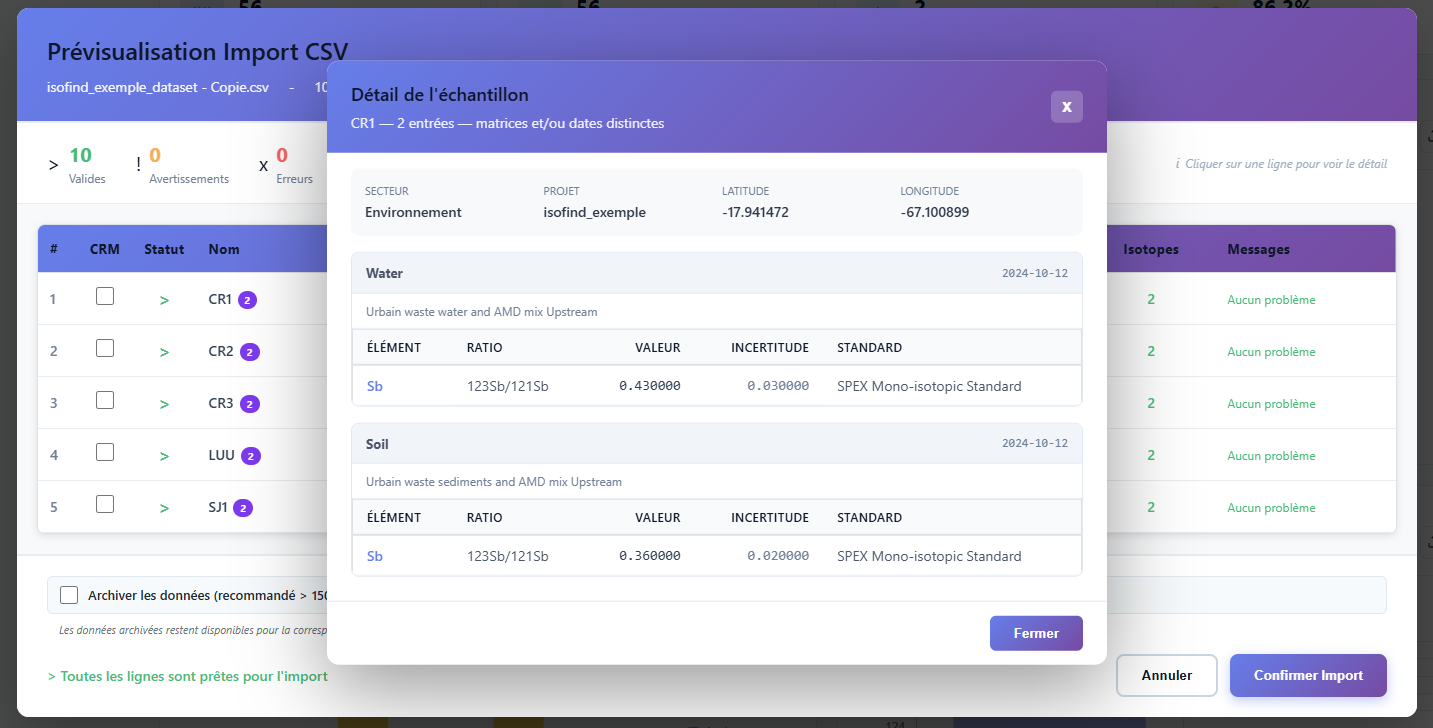Tick the CRM checkbox for row LUU
This screenshot has height=728, width=1433.
pos(104,451)
